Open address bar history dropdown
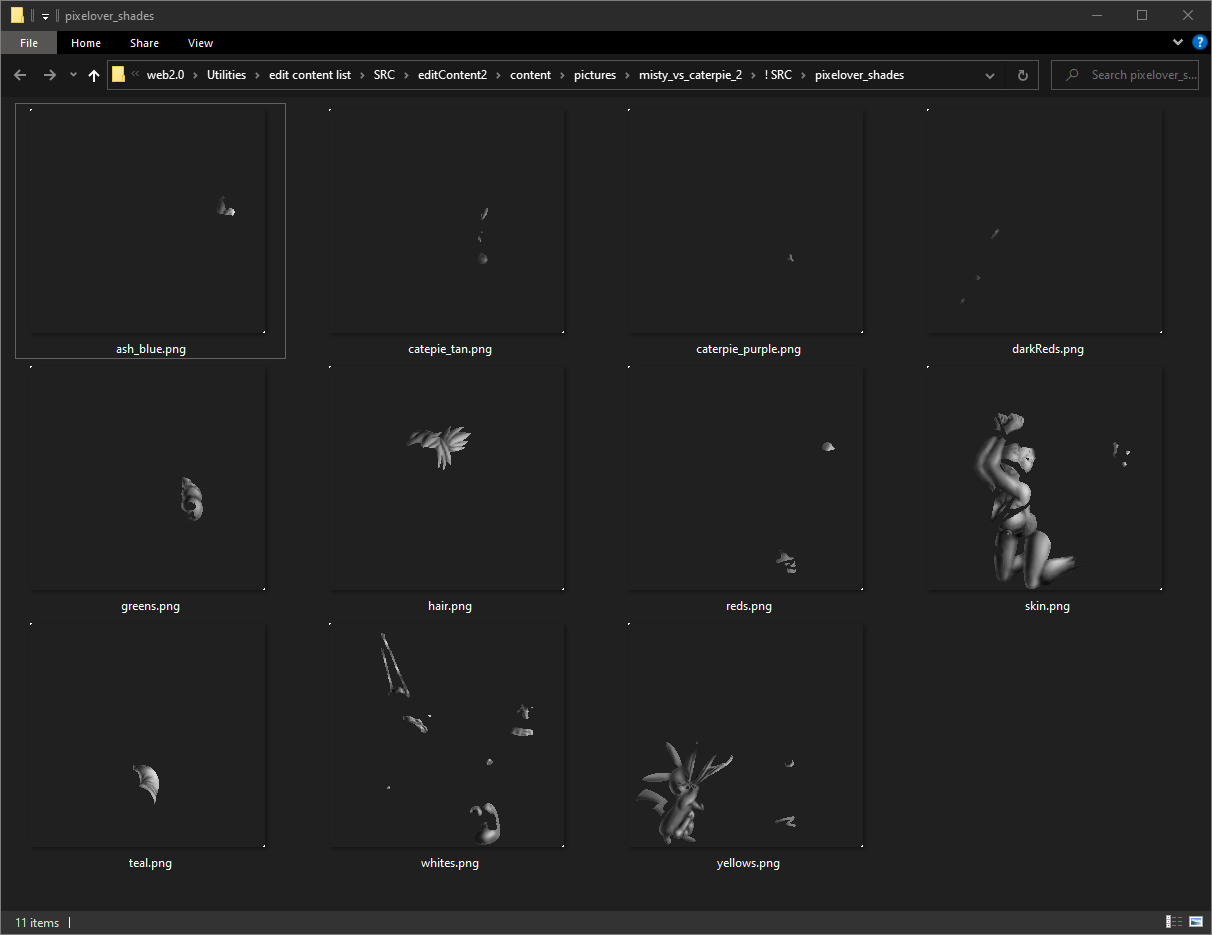 990,75
